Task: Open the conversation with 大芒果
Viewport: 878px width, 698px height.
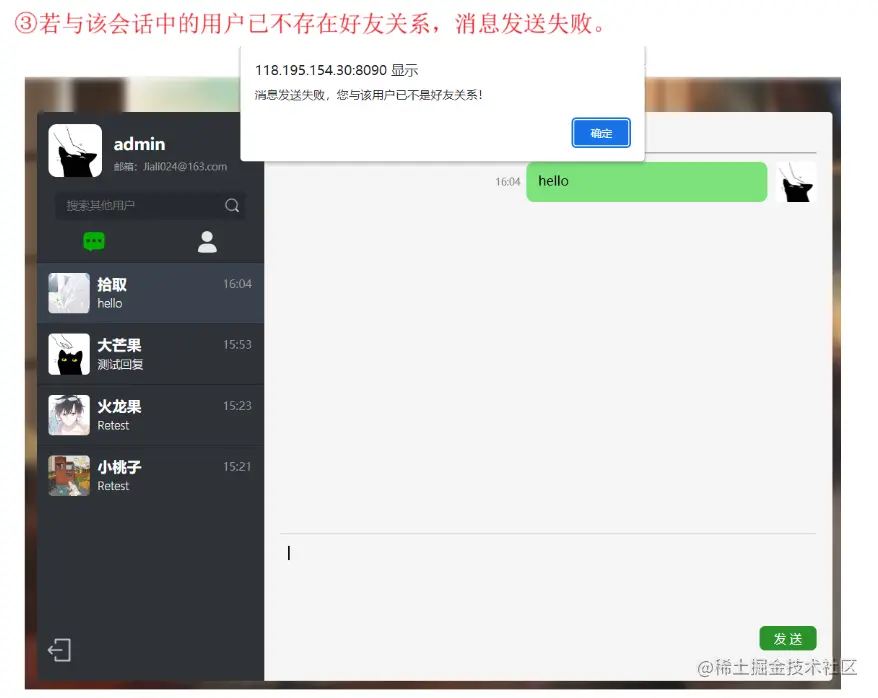Action: [150, 354]
